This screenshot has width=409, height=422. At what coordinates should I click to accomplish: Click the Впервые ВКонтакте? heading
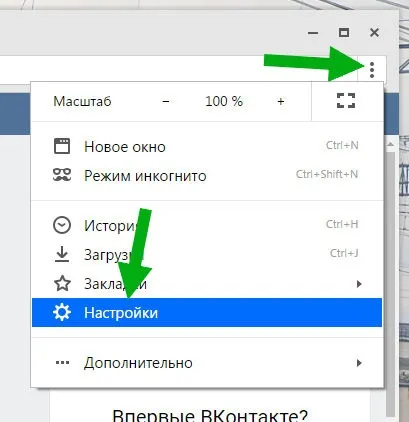click(x=210, y=416)
